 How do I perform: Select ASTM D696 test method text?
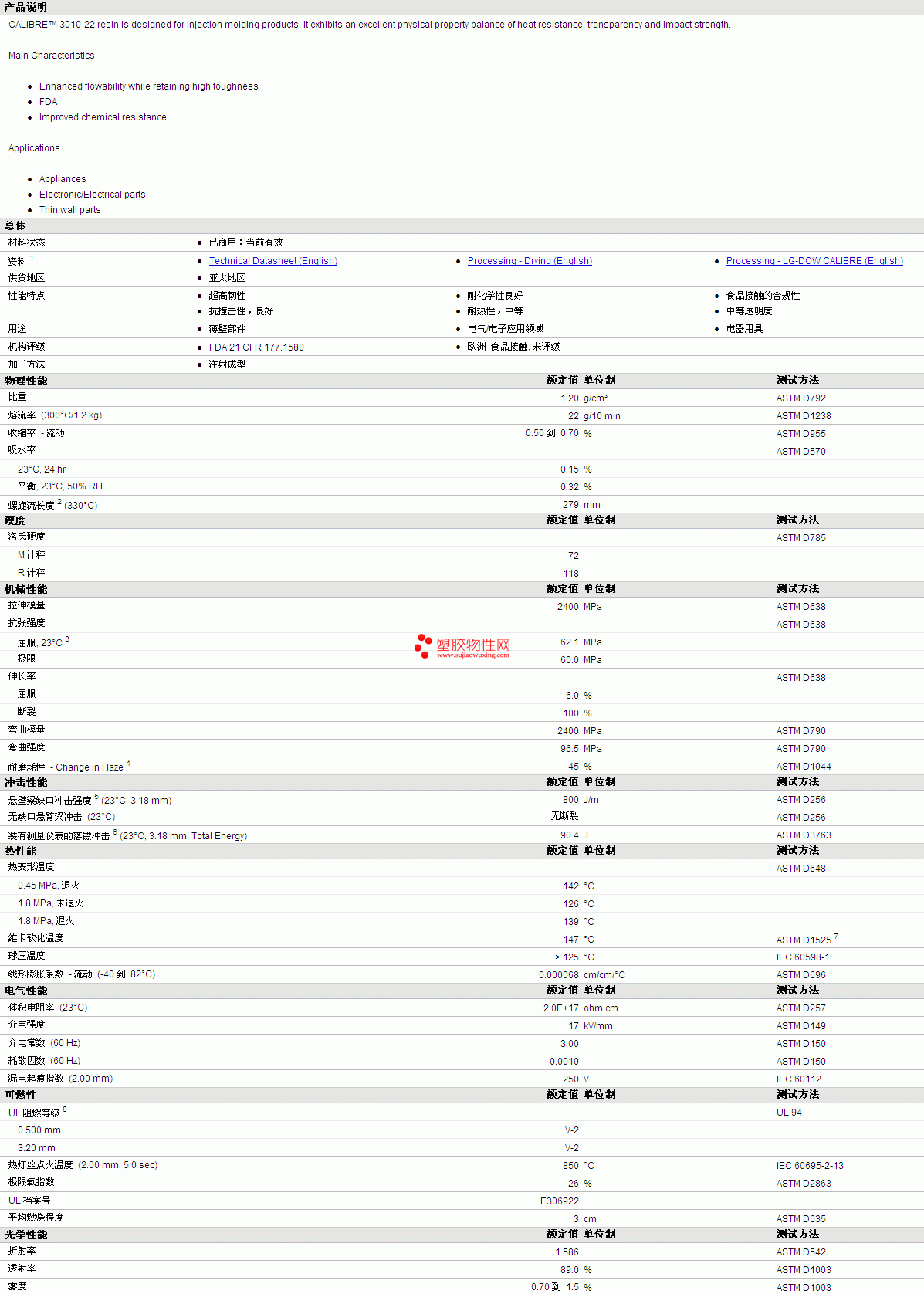point(801,975)
